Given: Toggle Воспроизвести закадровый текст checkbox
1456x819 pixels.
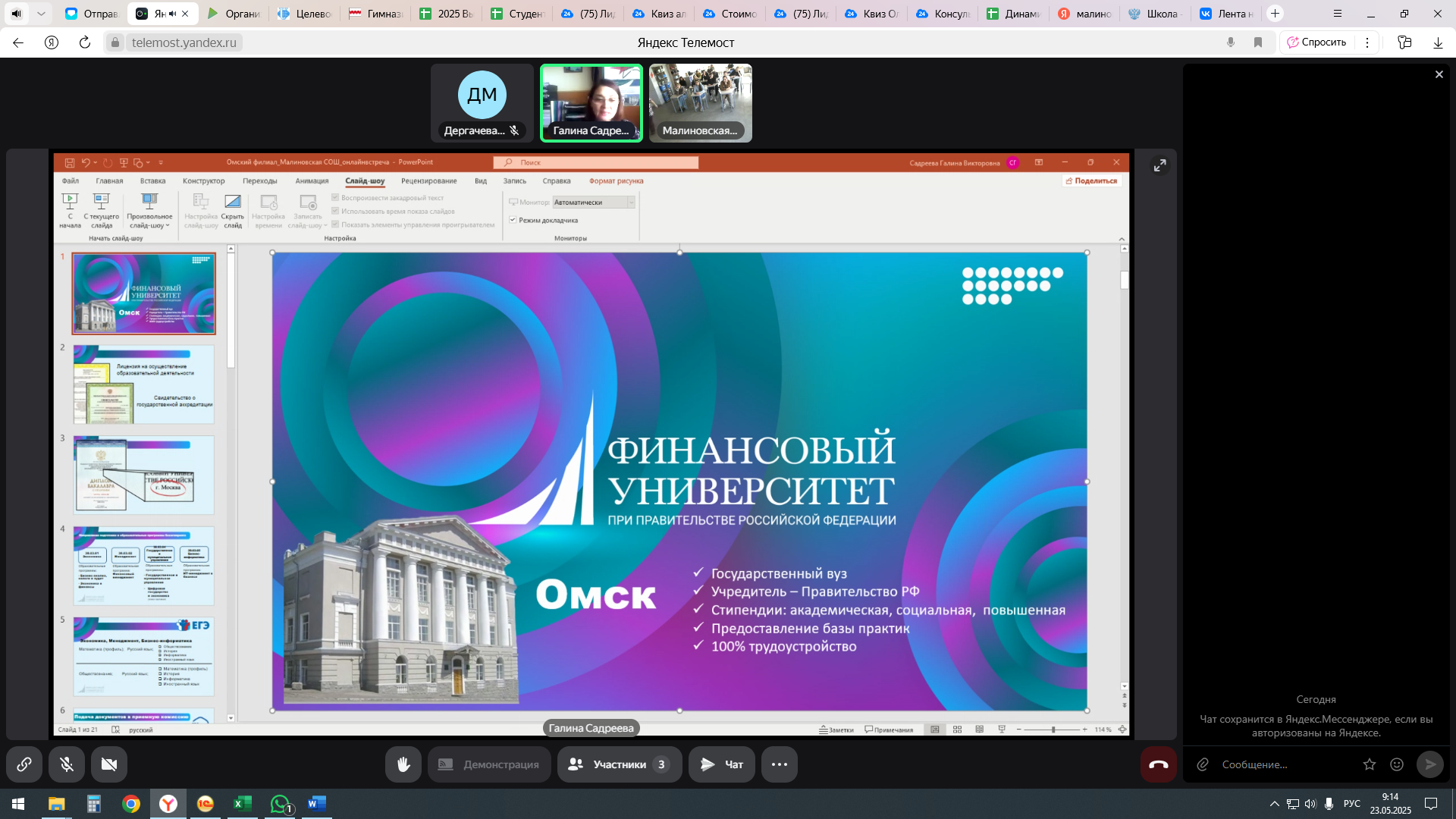Looking at the screenshot, I should [x=335, y=198].
